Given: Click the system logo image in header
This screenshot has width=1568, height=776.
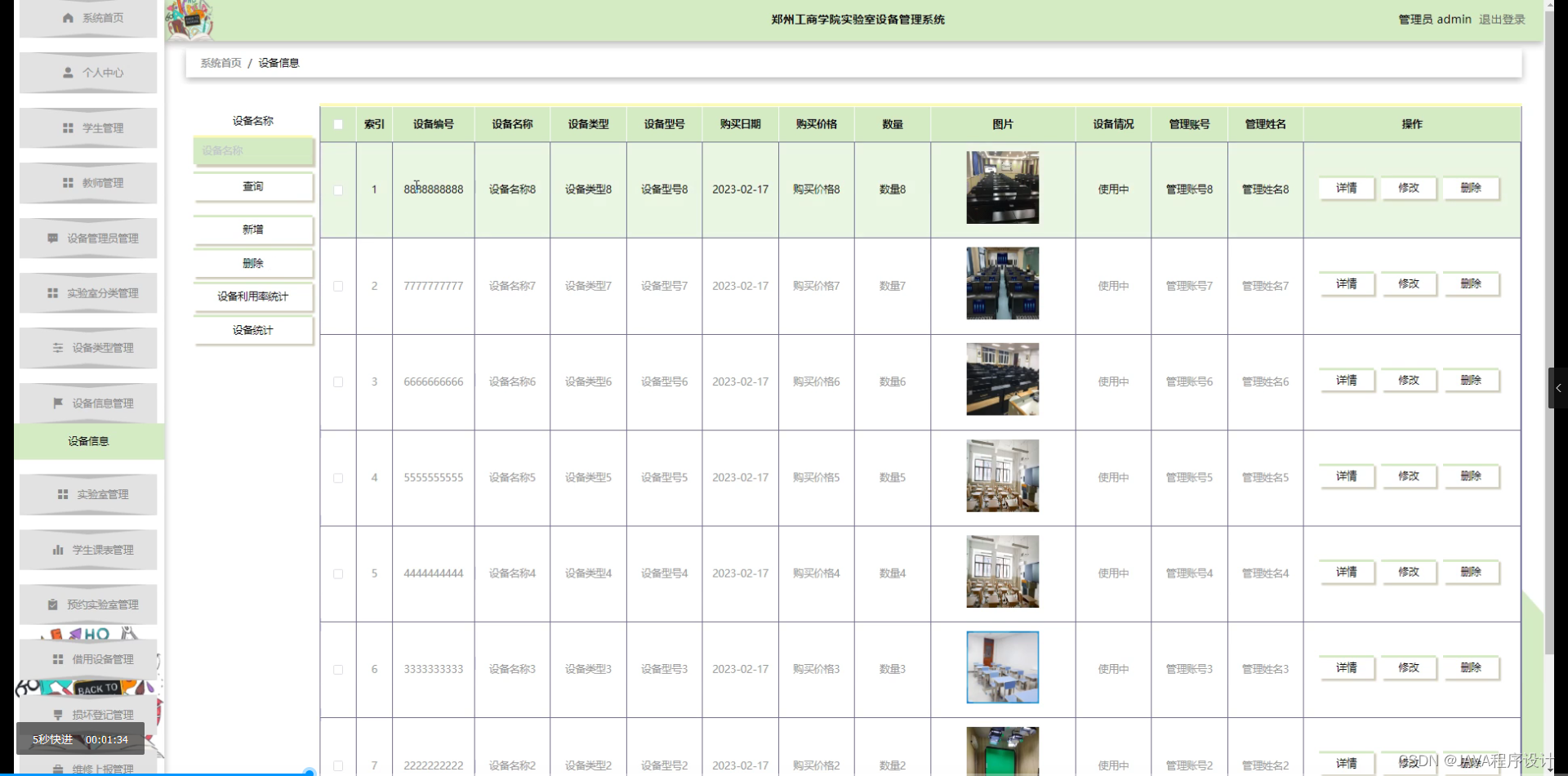Looking at the screenshot, I should (189, 20).
